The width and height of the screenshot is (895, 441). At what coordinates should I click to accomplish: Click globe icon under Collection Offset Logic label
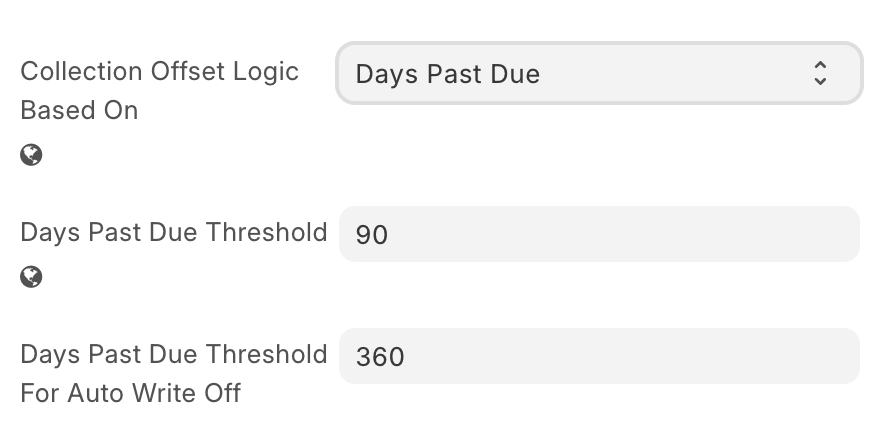coord(31,155)
